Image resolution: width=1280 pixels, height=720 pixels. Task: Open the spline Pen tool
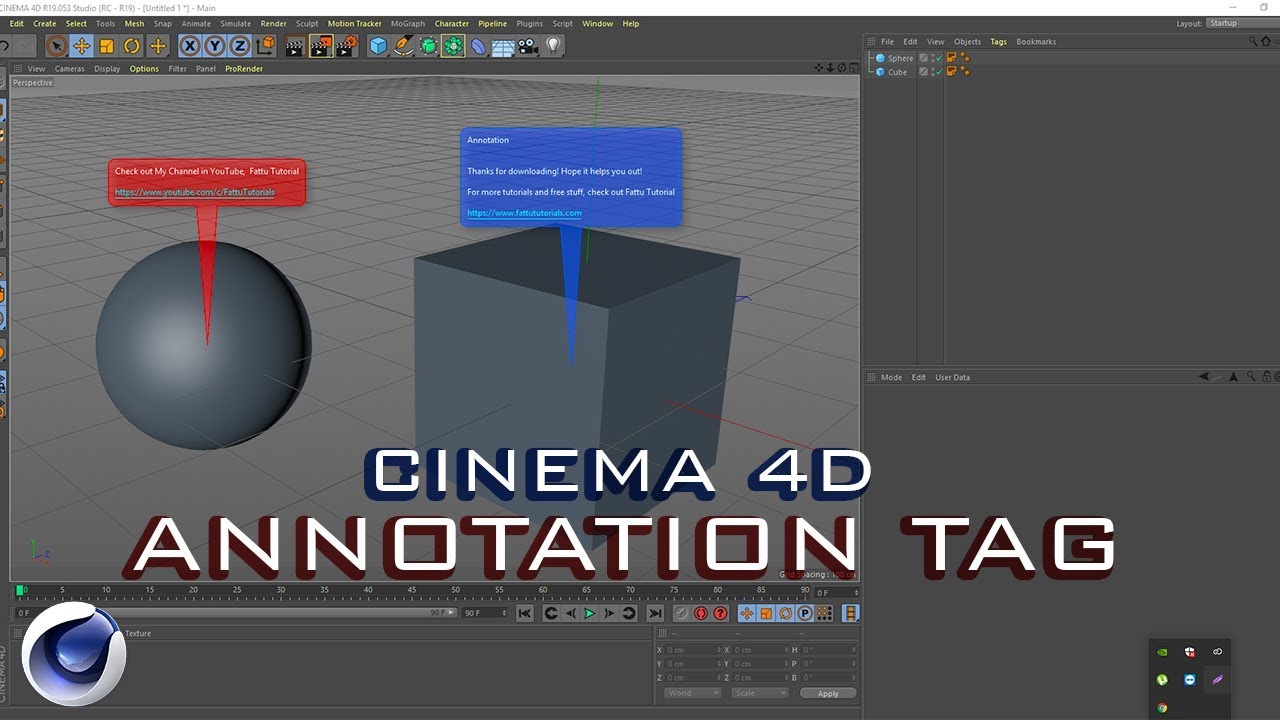403,46
